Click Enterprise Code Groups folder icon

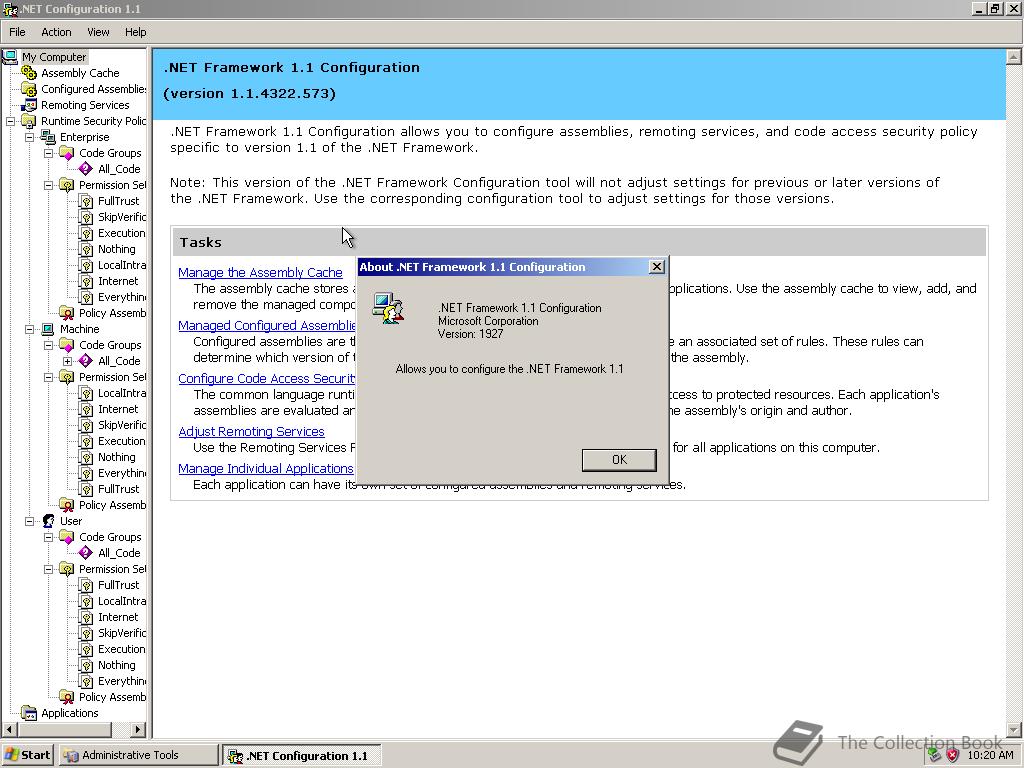pos(67,153)
